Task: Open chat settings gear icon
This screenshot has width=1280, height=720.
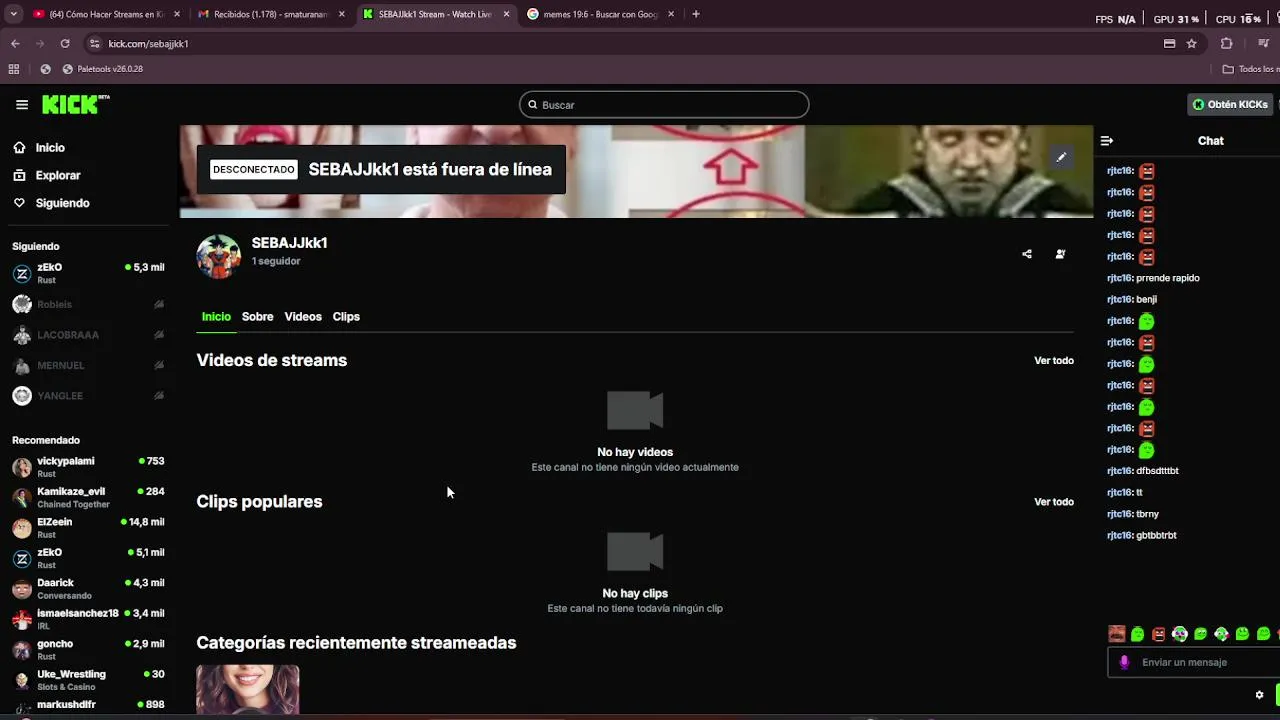Action: click(1259, 695)
